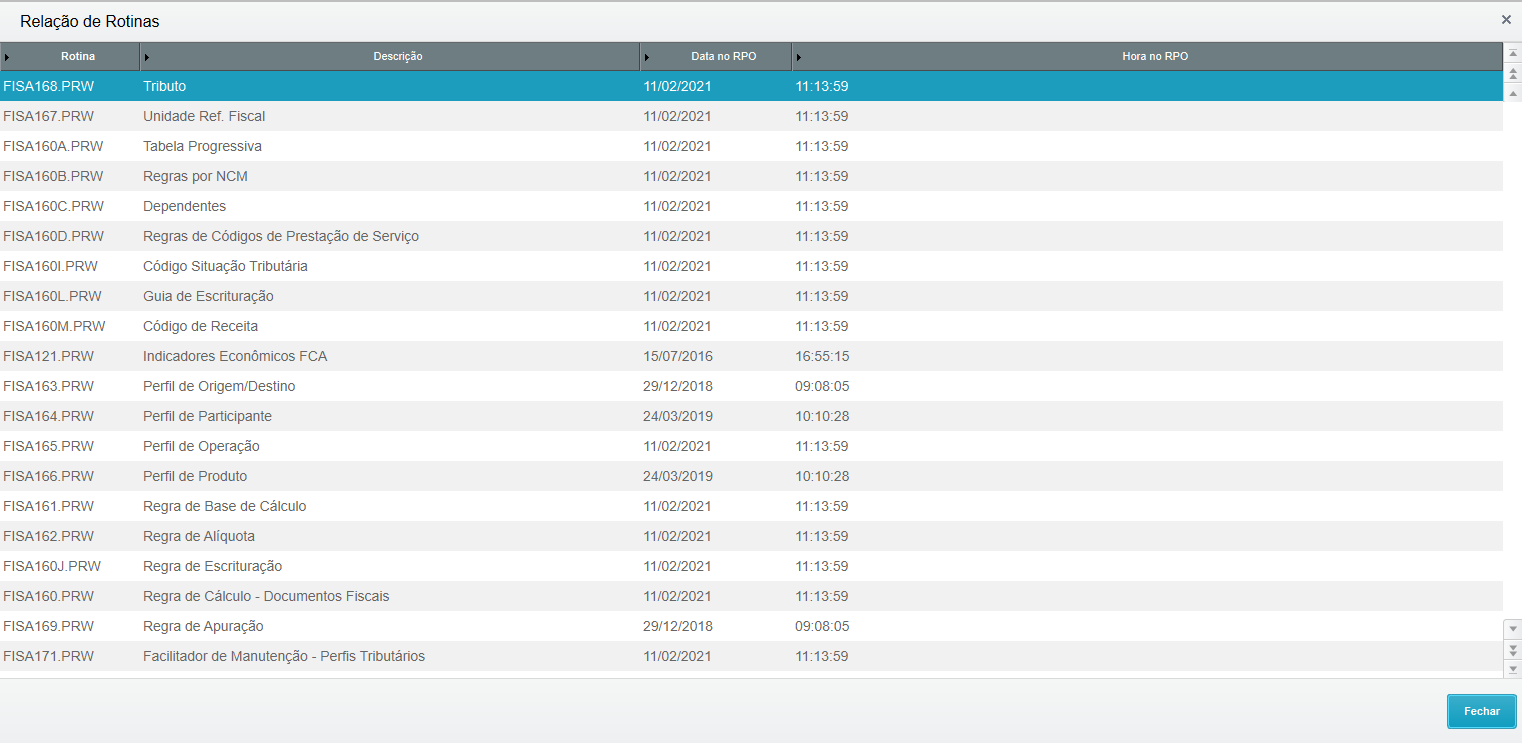The image size is (1522, 743).
Task: Sort by the Descrição column header
Action: pos(397,57)
